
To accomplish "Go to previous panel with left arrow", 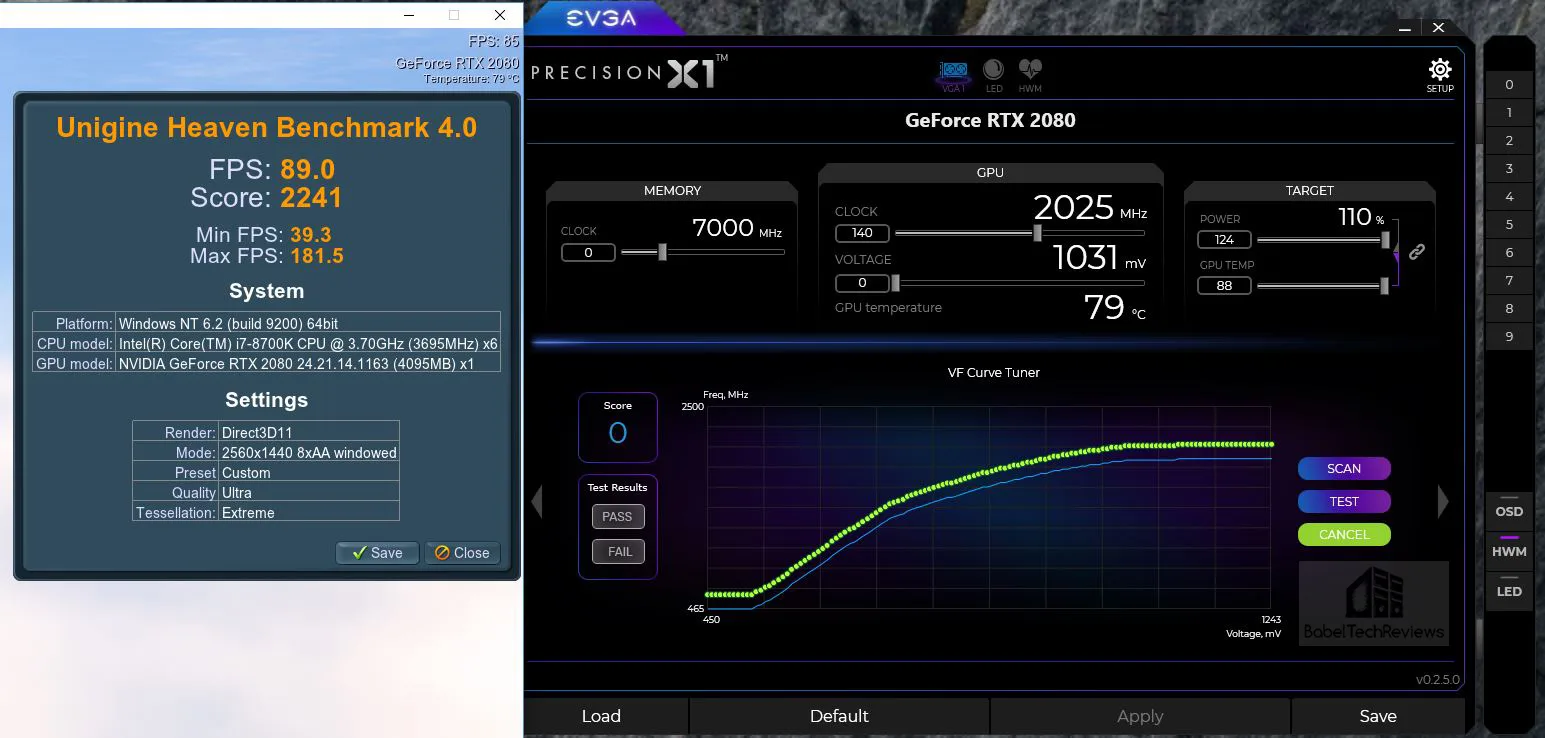I will pos(536,501).
